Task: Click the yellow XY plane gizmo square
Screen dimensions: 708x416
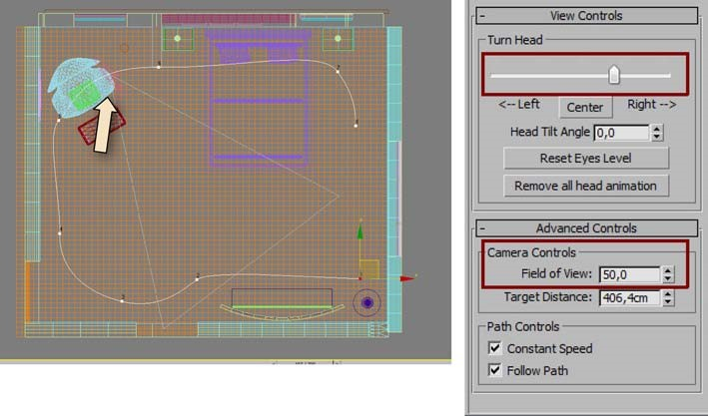Action: 369,269
